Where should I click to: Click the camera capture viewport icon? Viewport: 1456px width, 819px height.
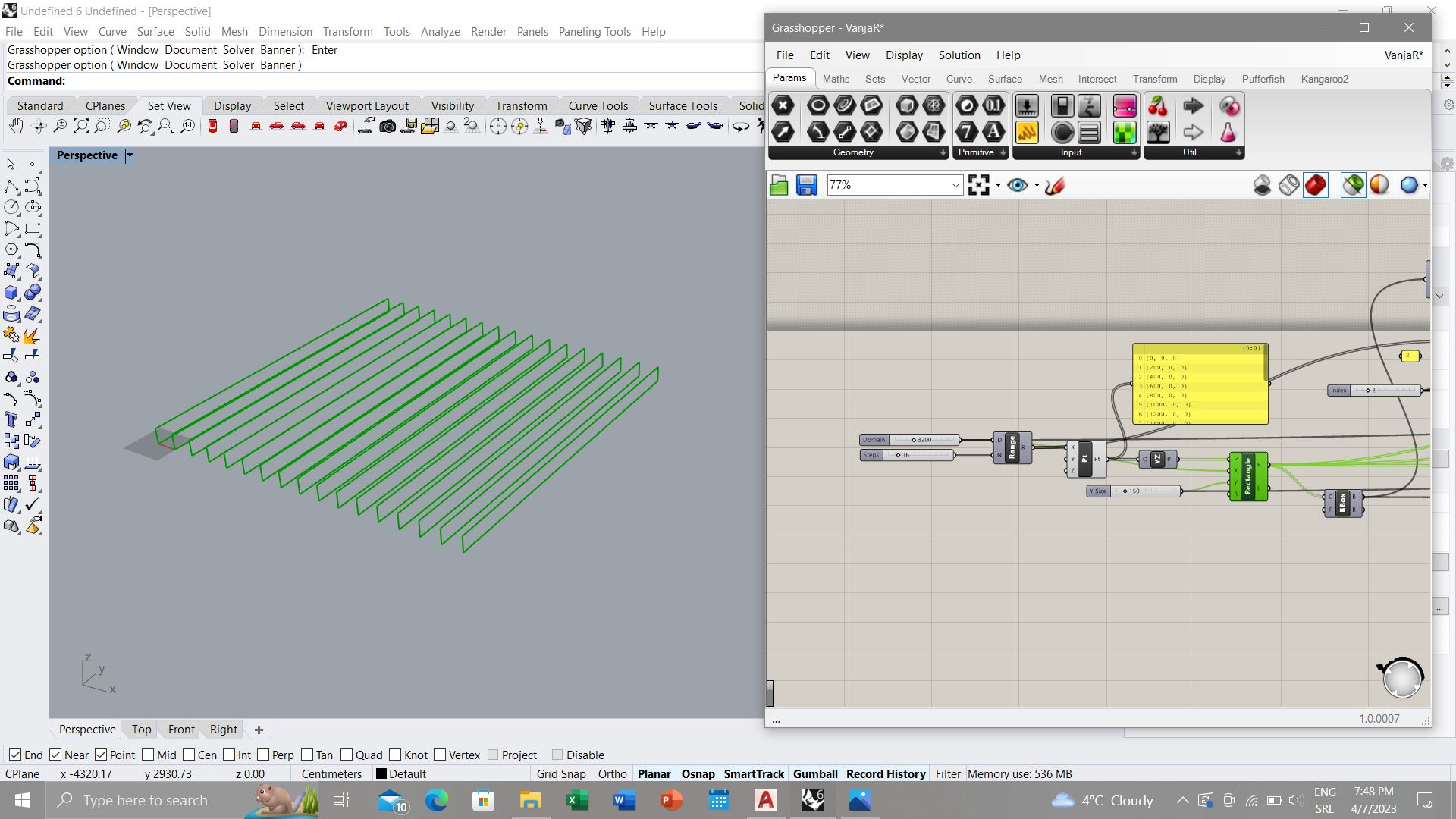[x=388, y=126]
